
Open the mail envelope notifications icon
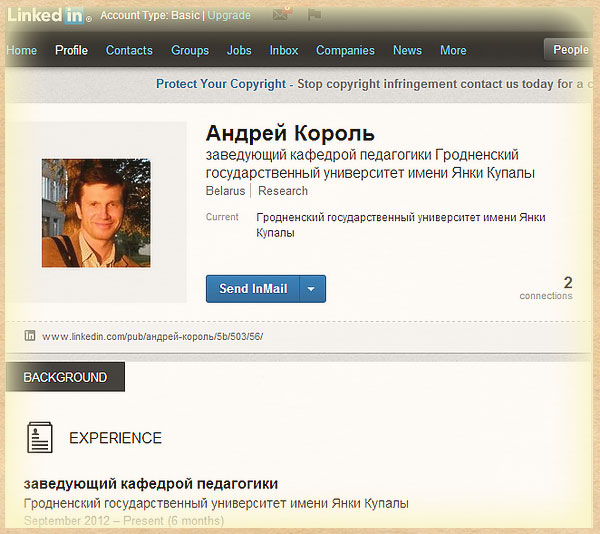[281, 16]
